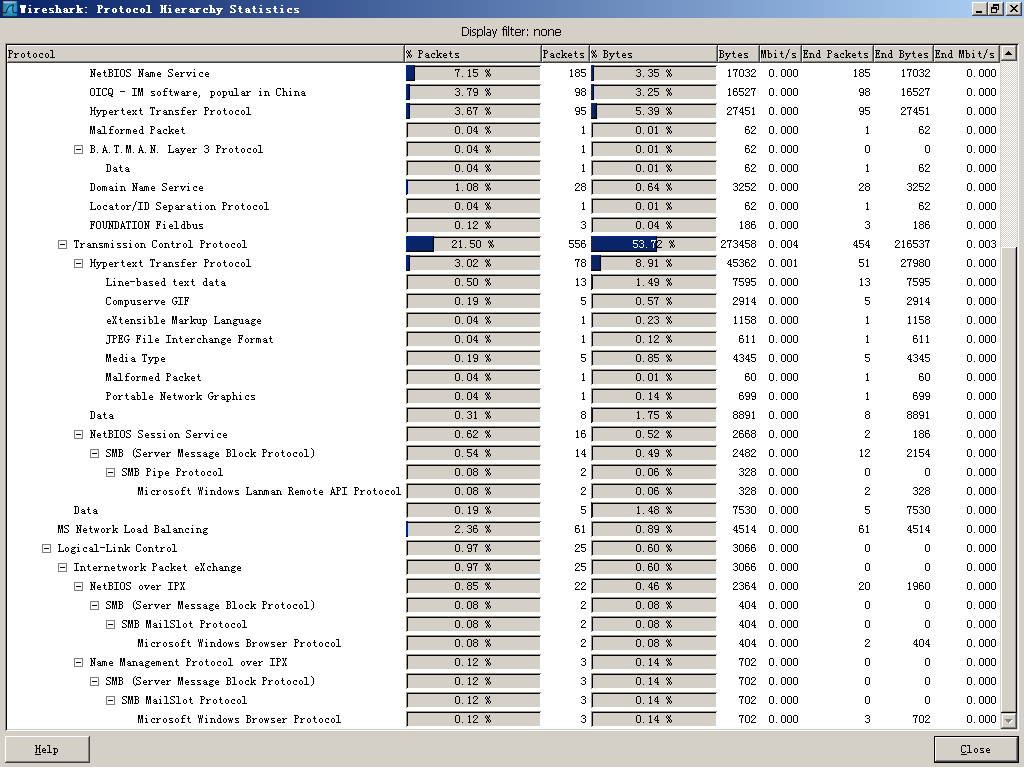Click the Wireshark title bar icon
Image resolution: width=1024 pixels, height=768 pixels.
pos(9,8)
